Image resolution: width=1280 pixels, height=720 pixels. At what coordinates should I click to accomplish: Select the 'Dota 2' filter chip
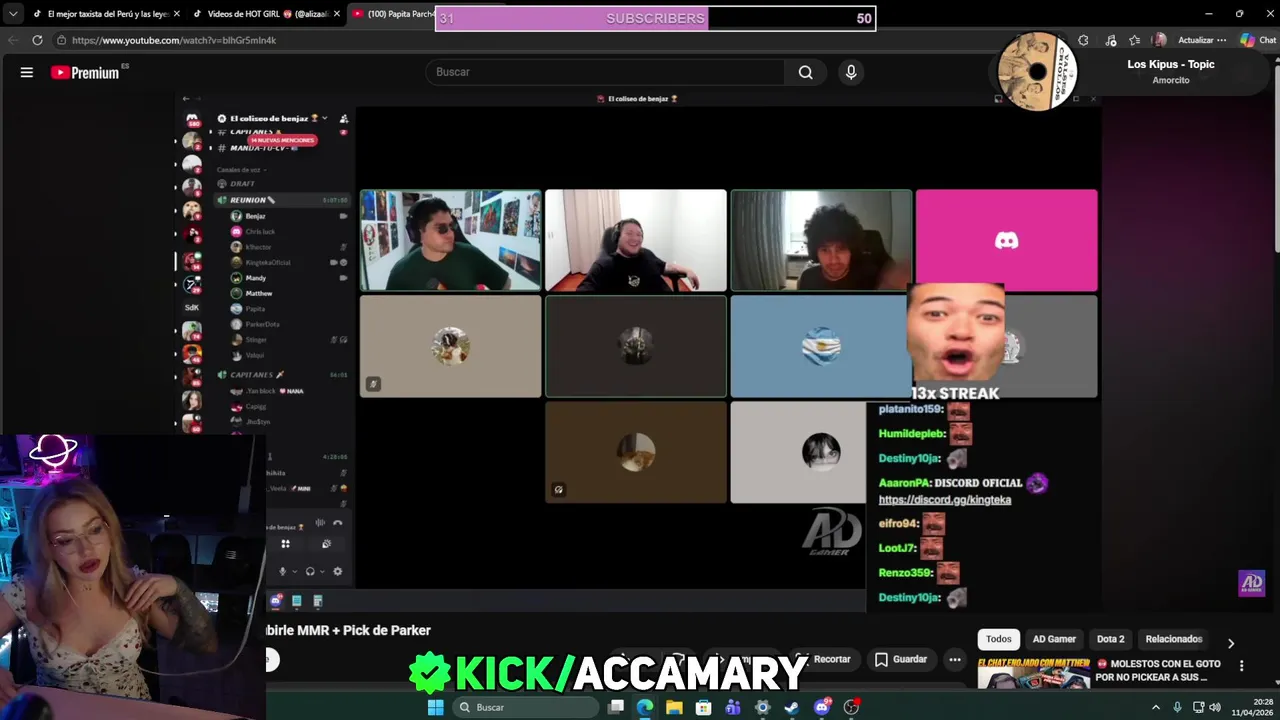click(x=1110, y=639)
